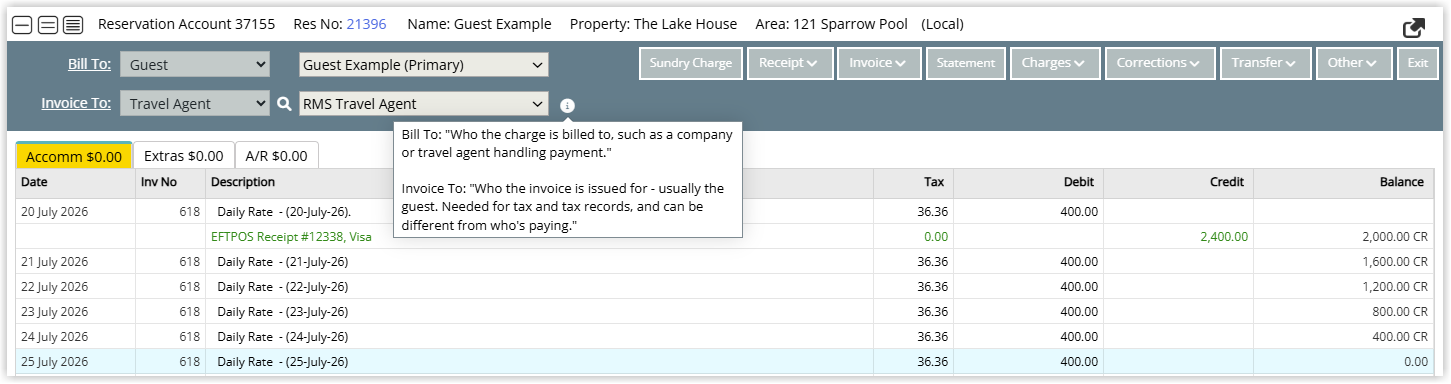This screenshot has height=384, width=1451.
Task: Open the Guest Example (Primary) dropdown
Action: pyautogui.click(x=424, y=65)
